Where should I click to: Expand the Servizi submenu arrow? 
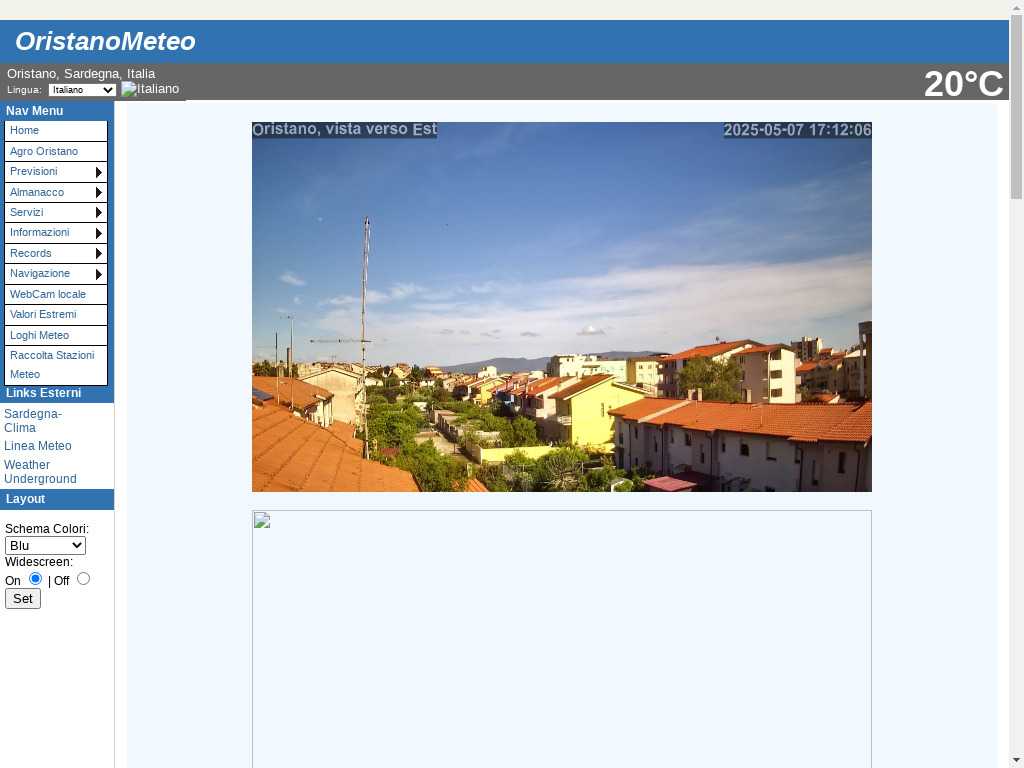pyautogui.click(x=99, y=213)
